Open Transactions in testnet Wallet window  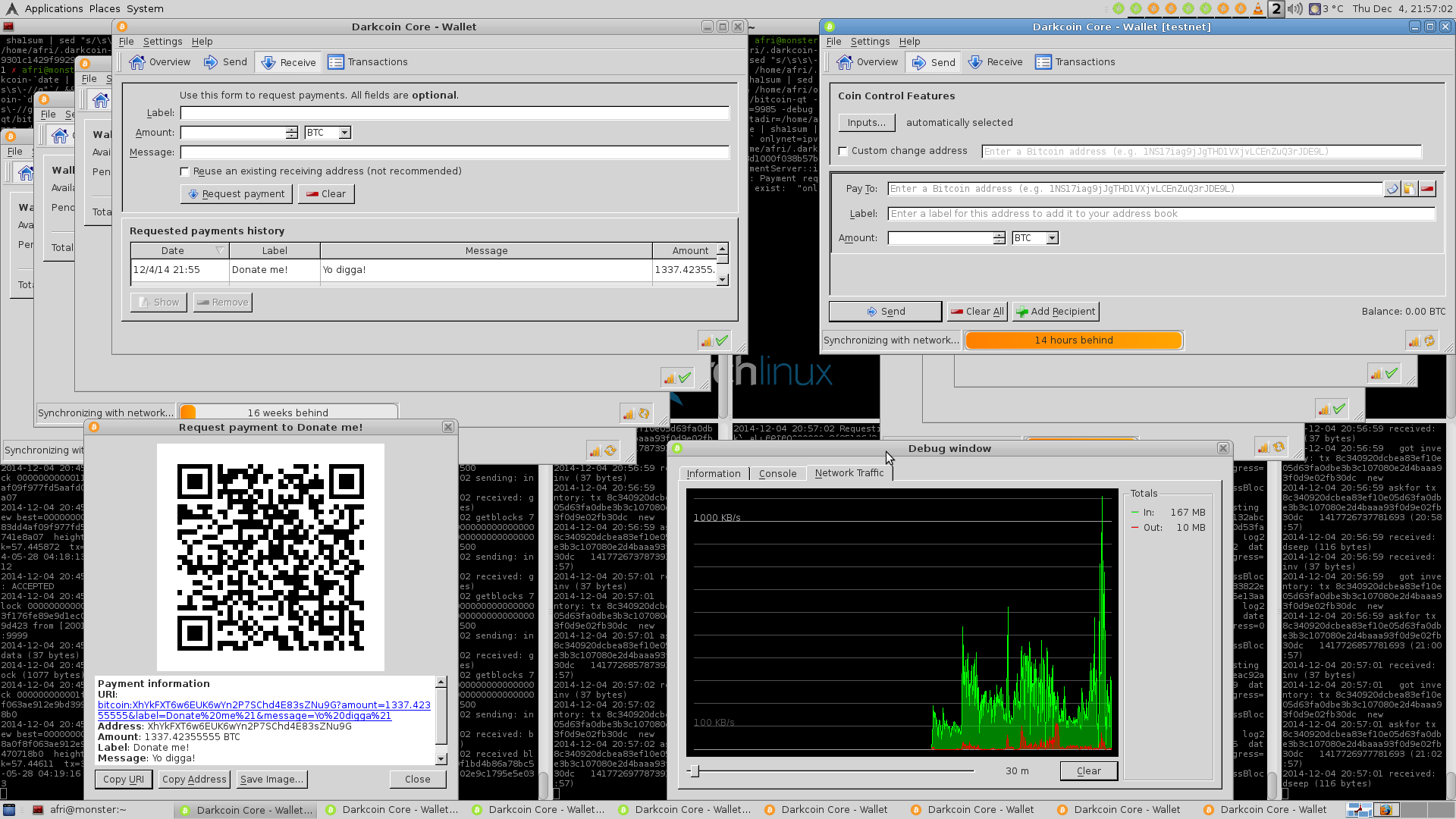click(1075, 62)
